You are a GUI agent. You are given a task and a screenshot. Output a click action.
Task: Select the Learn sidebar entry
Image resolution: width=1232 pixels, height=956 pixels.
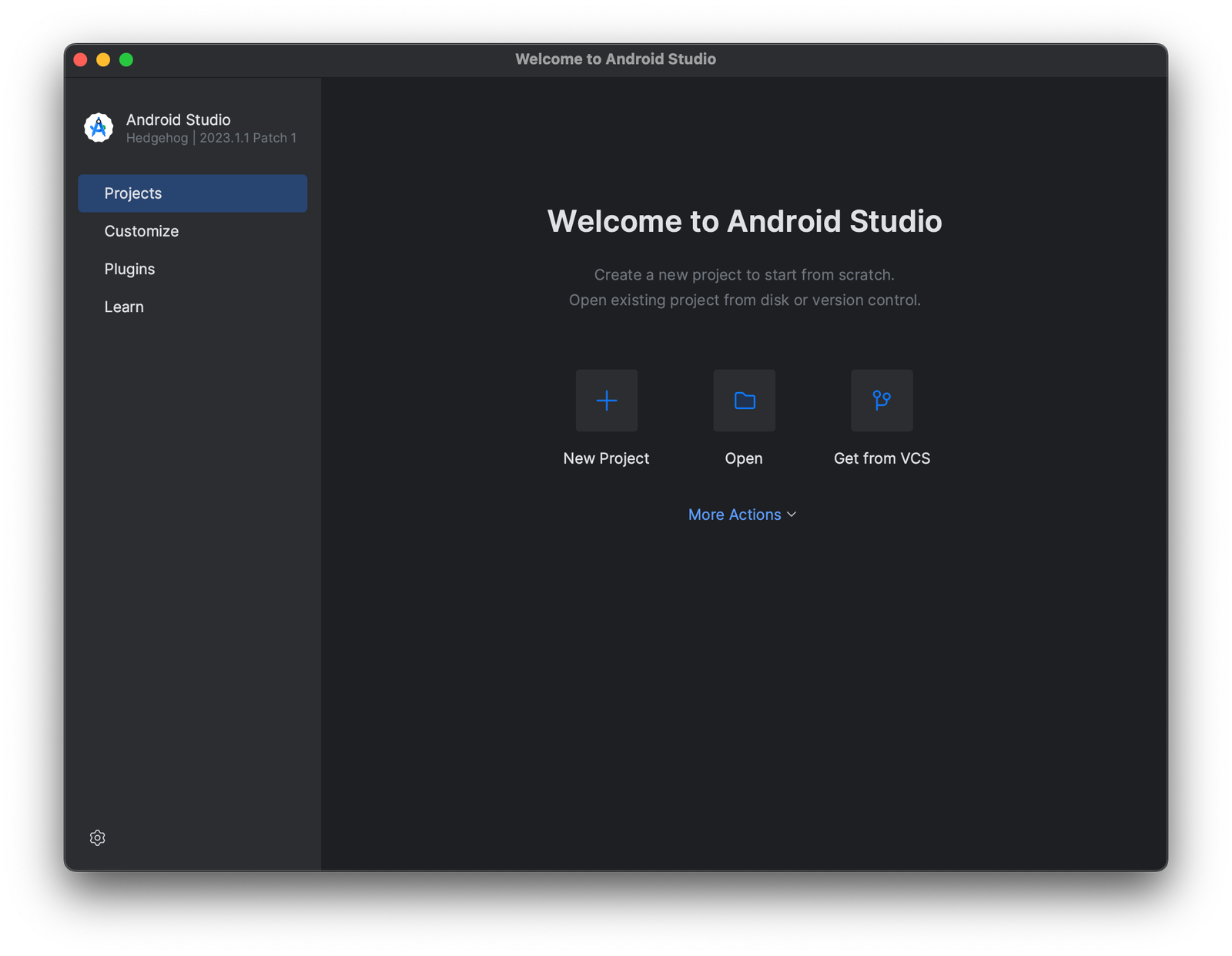[x=124, y=306]
